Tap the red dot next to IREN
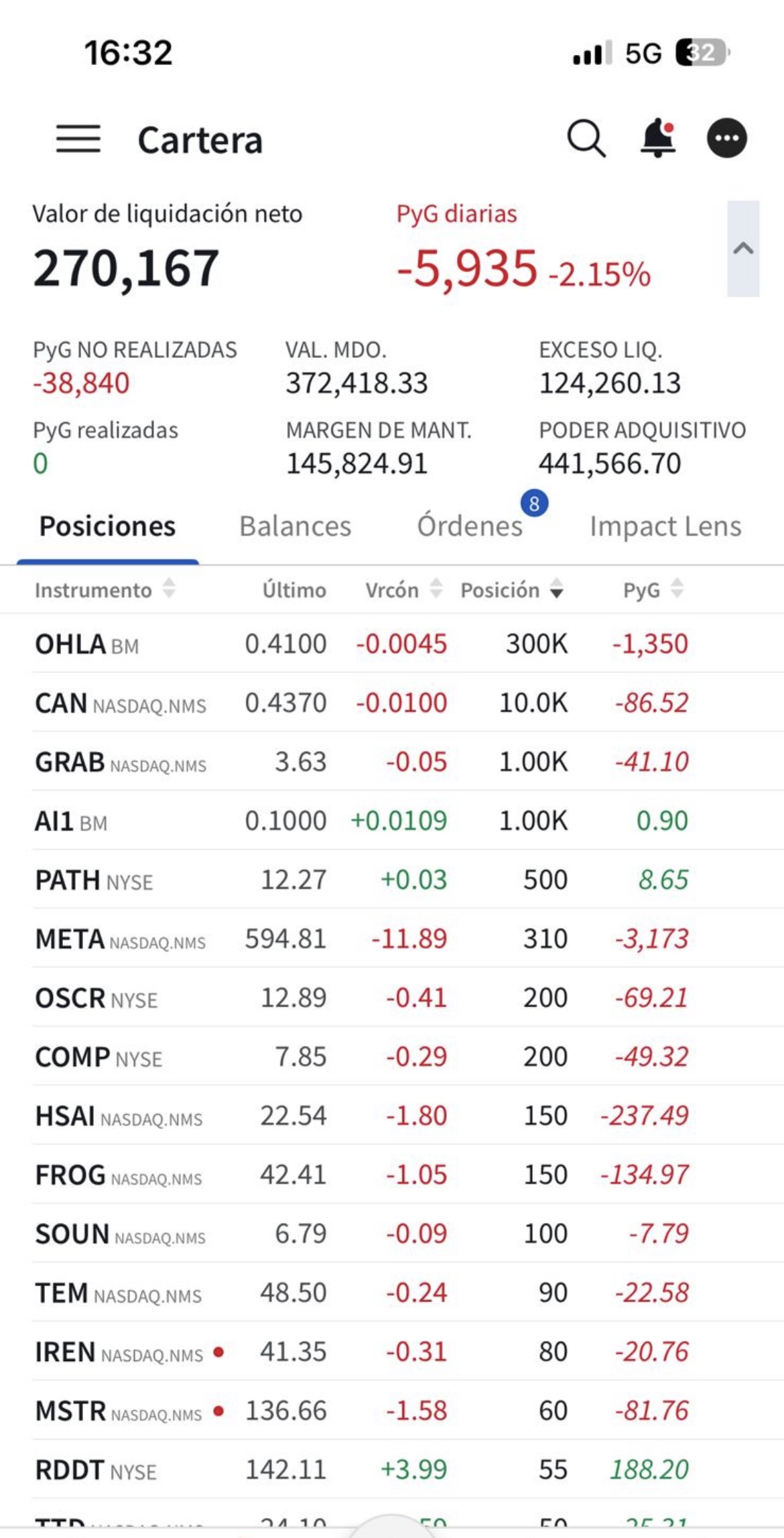Image resolution: width=784 pixels, height=1538 pixels. click(218, 1352)
